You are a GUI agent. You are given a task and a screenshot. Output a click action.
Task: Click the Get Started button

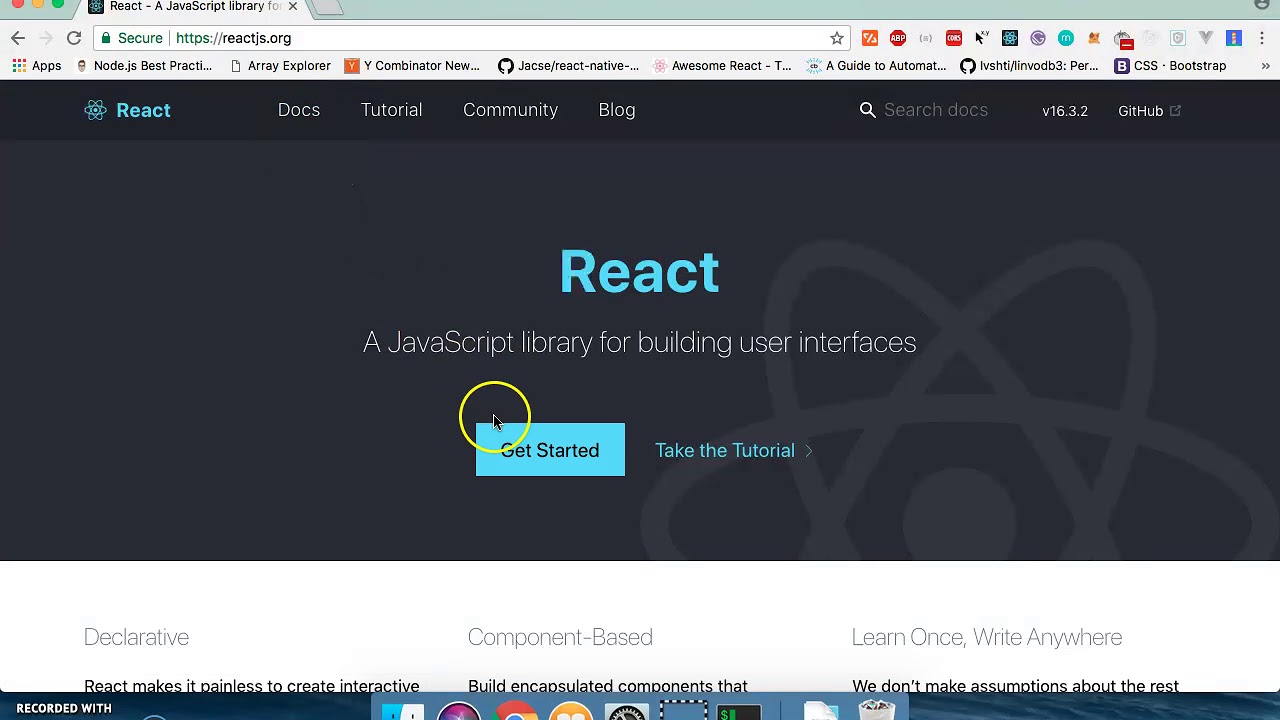550,450
